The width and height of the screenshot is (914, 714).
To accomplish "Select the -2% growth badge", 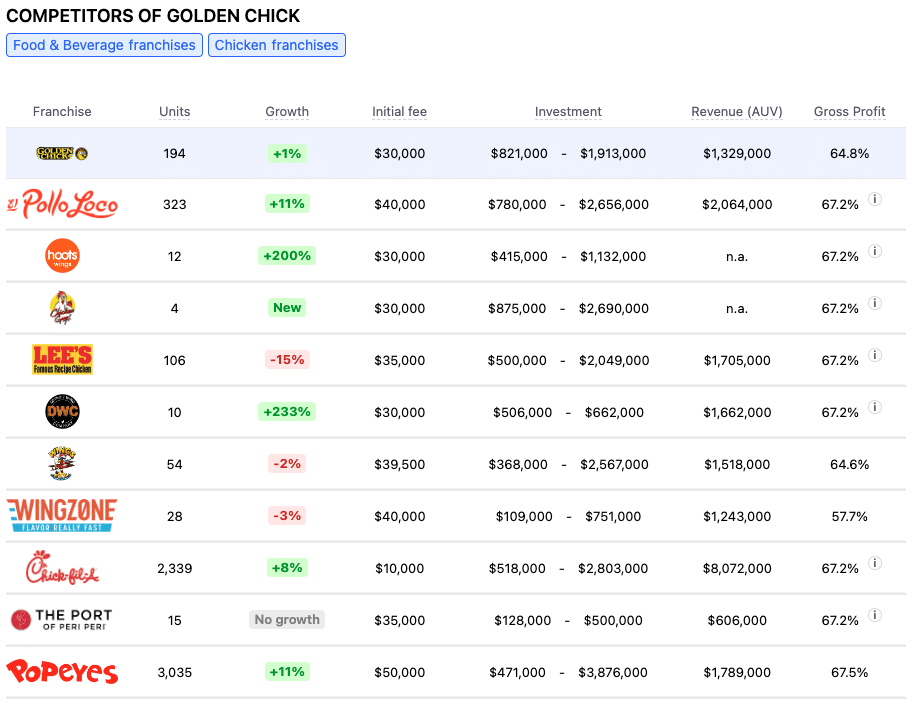I will (287, 463).
